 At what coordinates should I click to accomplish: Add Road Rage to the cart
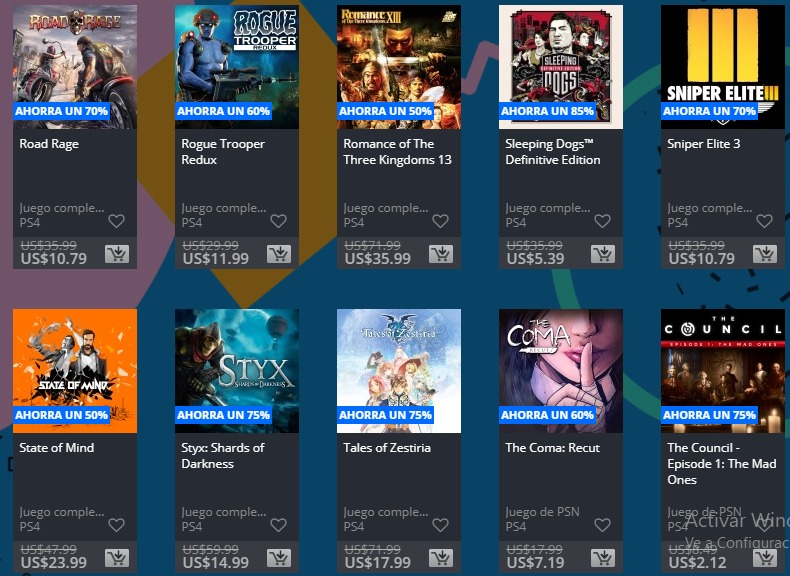(x=117, y=254)
